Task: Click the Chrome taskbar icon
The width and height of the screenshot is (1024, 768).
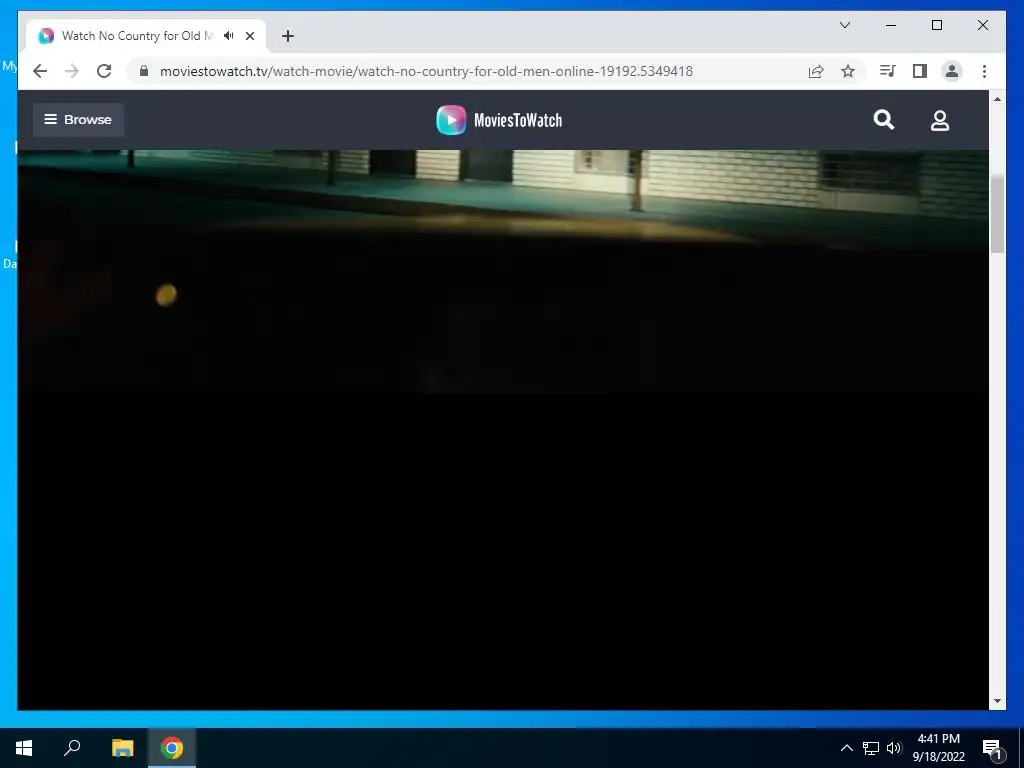Action: pyautogui.click(x=172, y=748)
